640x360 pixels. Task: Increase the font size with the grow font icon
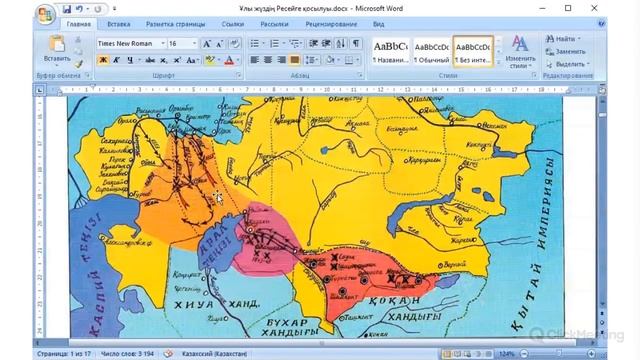pyautogui.click(x=207, y=44)
